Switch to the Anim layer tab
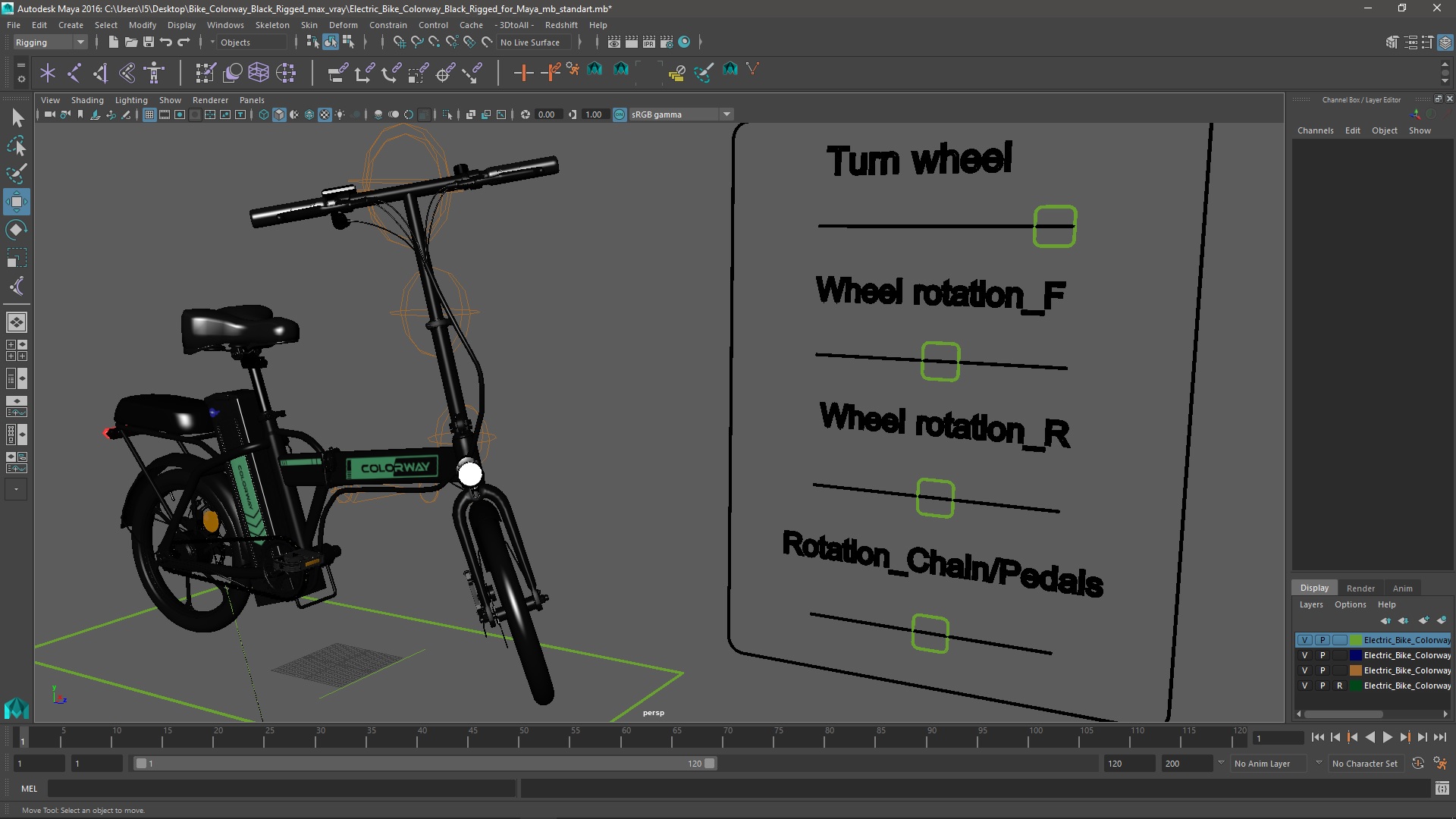The image size is (1456, 819). (1403, 588)
